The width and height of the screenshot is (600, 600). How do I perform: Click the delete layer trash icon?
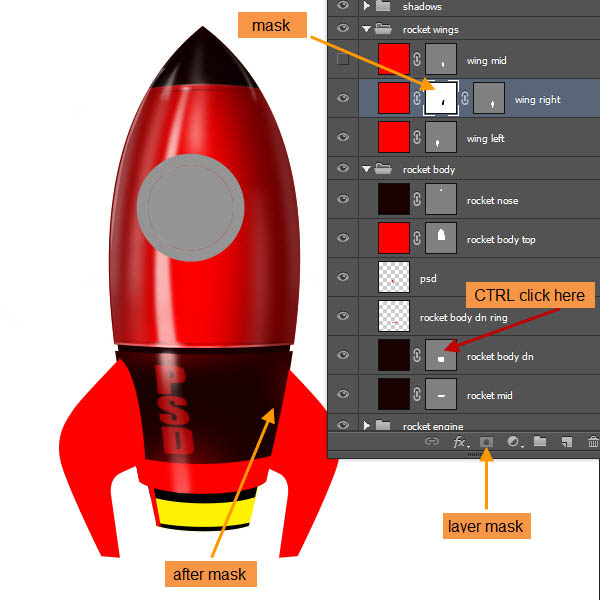click(592, 441)
